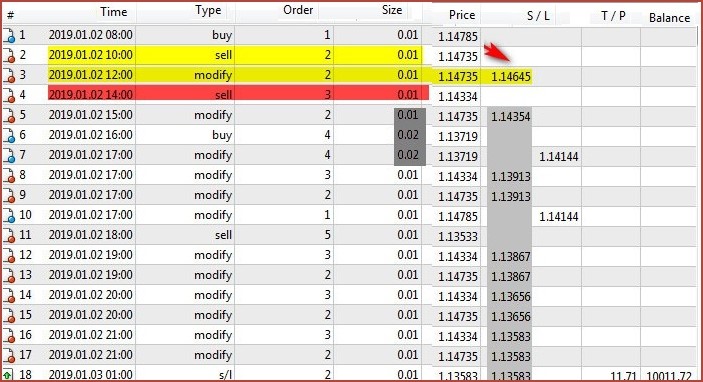Select time 2019.01.02 12:00 cell
This screenshot has width=703, height=382.
pyautogui.click(x=91, y=75)
